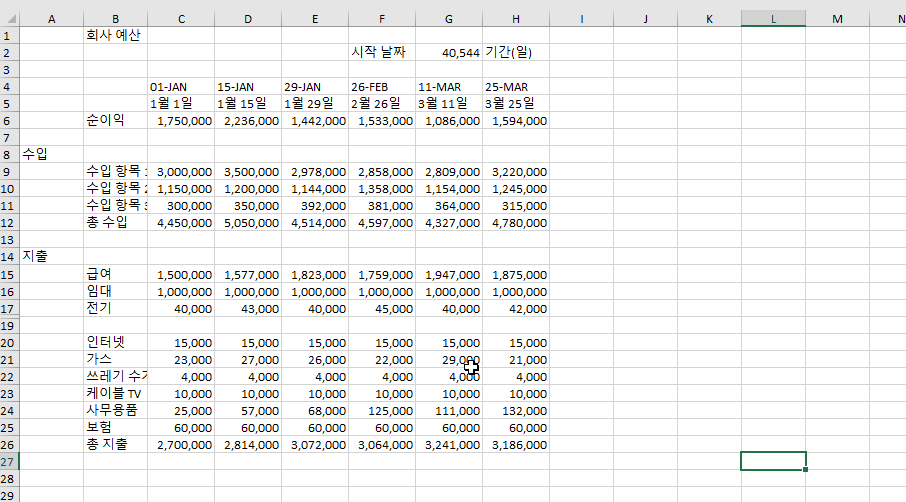Select the 29-JAN date header cell
Image resolution: width=906 pixels, height=502 pixels.
[315, 87]
